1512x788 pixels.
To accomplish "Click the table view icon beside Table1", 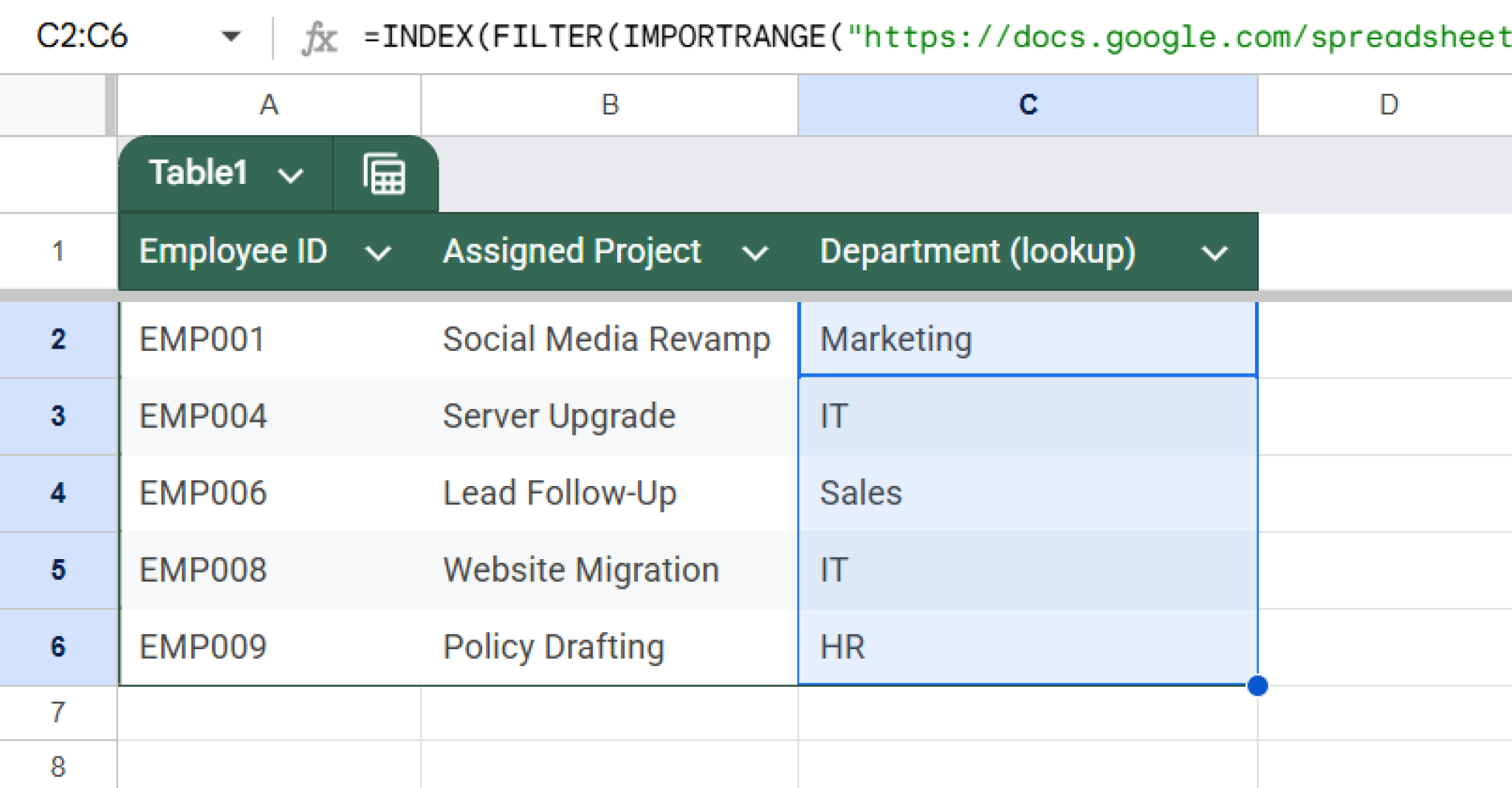I will pyautogui.click(x=384, y=174).
